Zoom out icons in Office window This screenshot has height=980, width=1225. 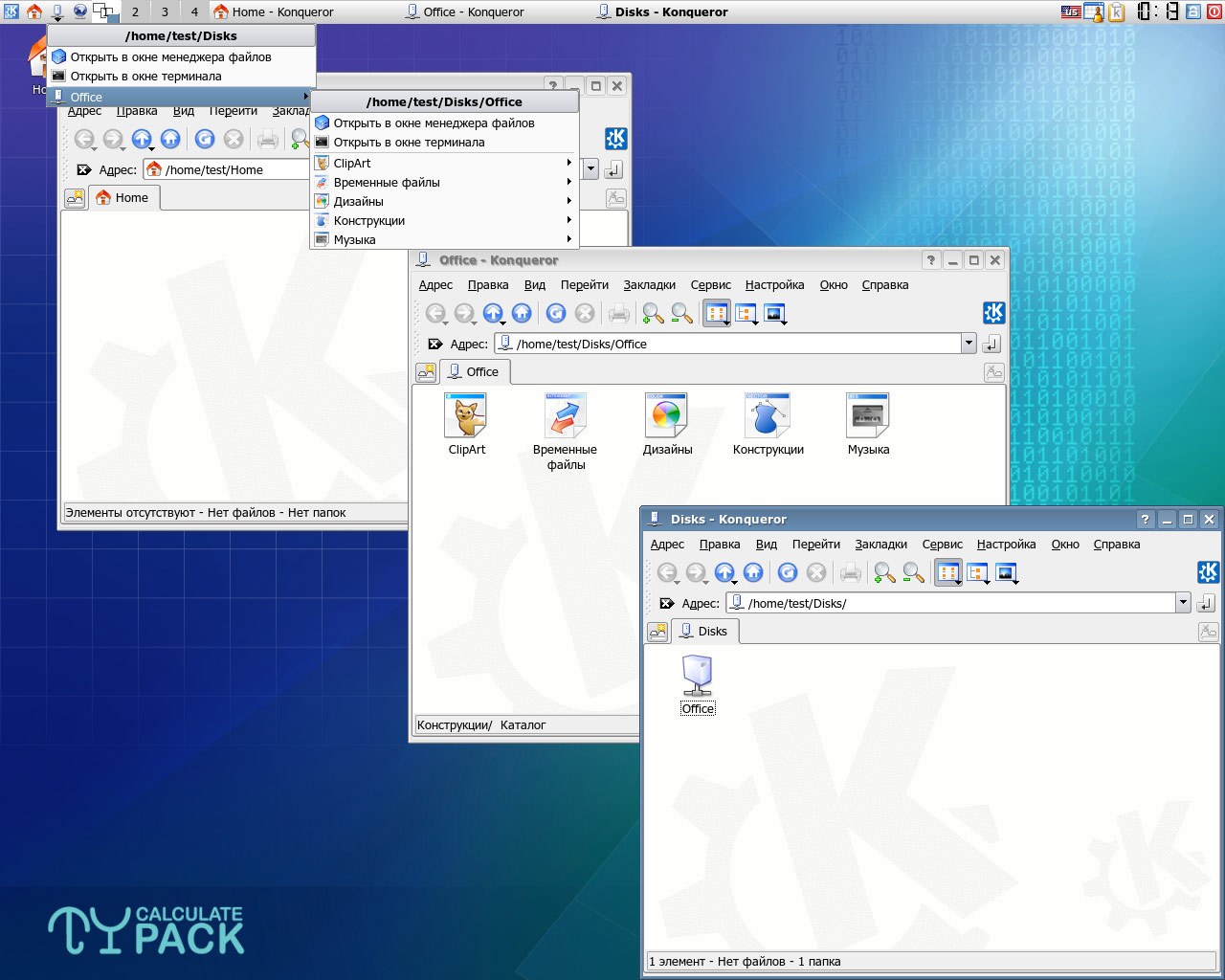(x=682, y=313)
